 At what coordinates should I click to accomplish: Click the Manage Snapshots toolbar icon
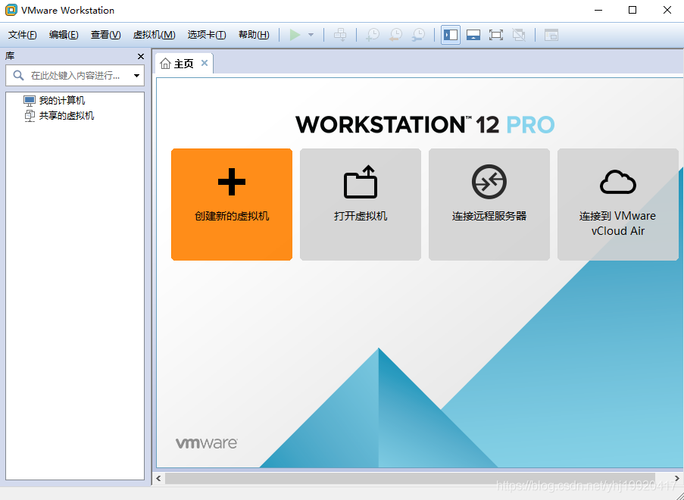point(419,35)
